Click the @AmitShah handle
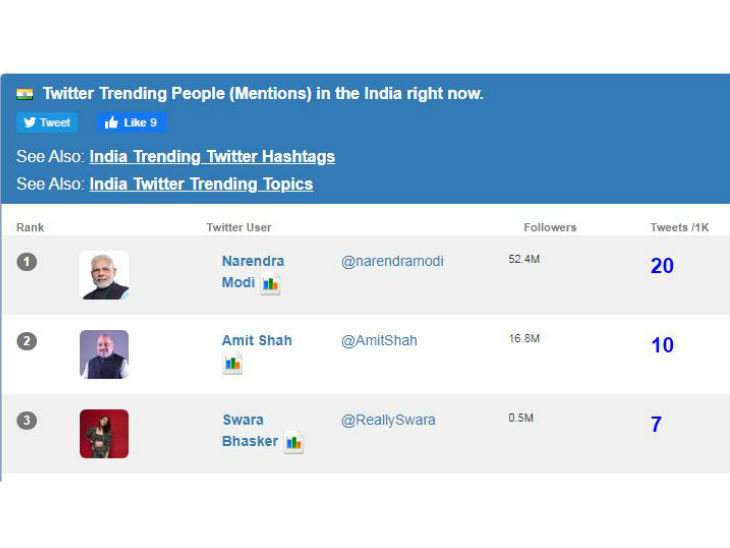Image resolution: width=730 pixels, height=548 pixels. [x=379, y=340]
